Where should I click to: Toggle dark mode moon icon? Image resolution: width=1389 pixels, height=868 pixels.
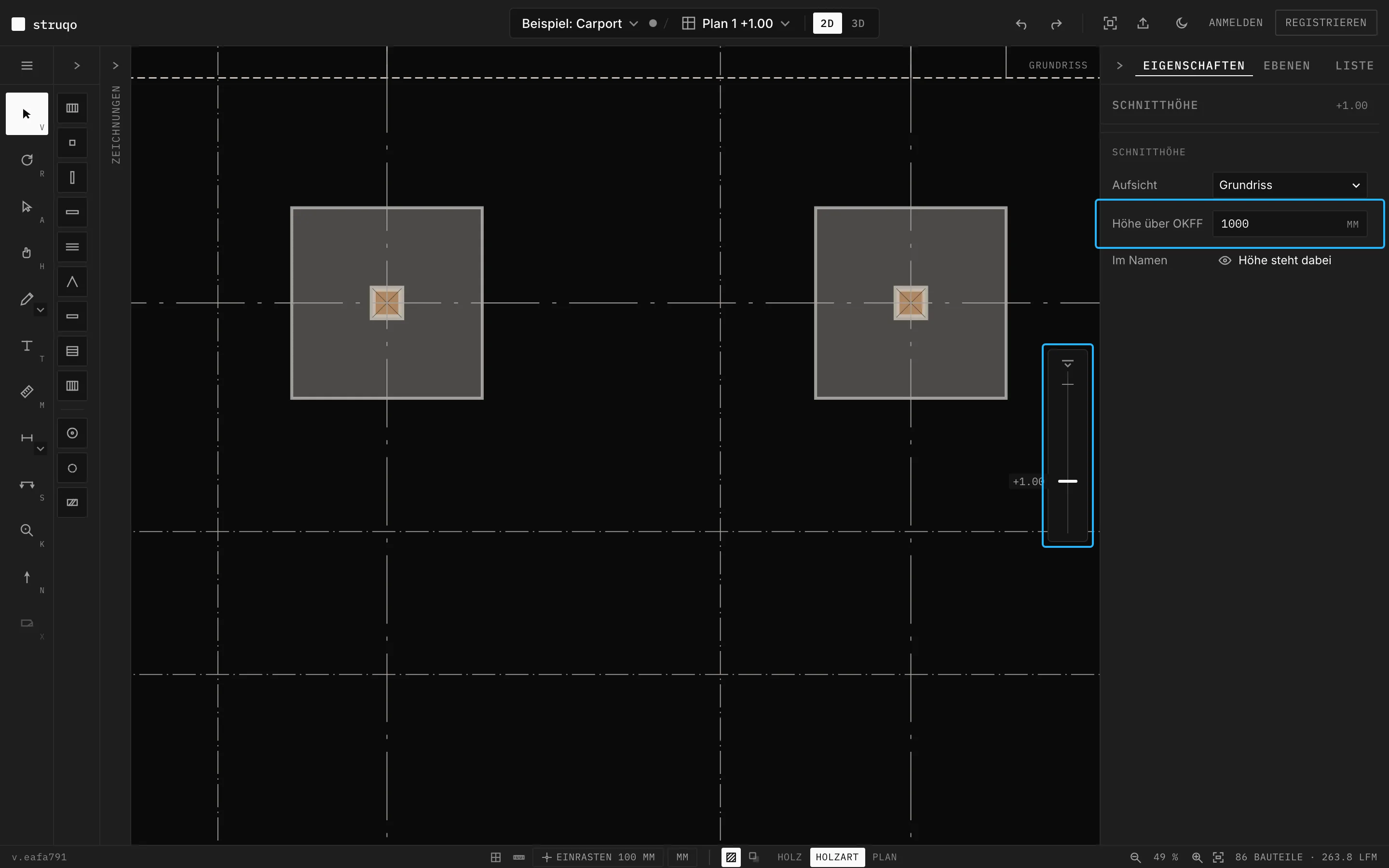point(1182,23)
